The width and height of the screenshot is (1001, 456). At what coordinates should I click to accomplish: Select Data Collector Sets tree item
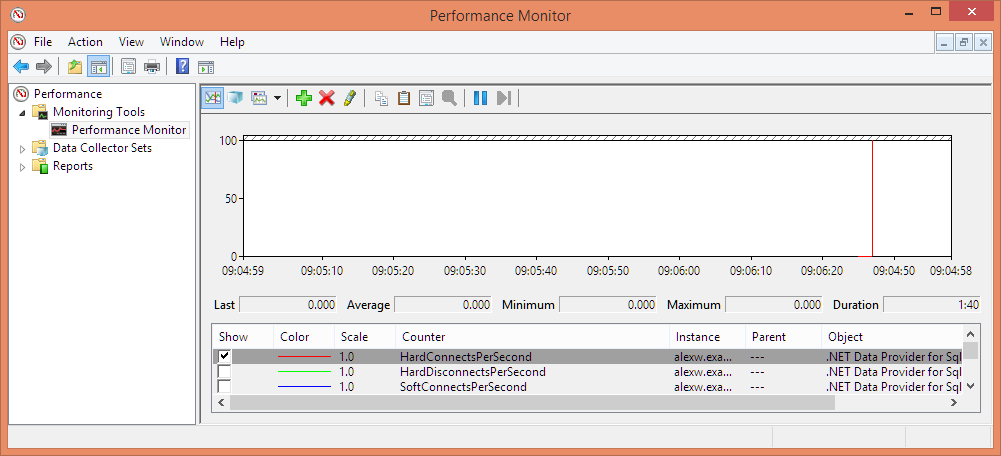[x=102, y=148]
